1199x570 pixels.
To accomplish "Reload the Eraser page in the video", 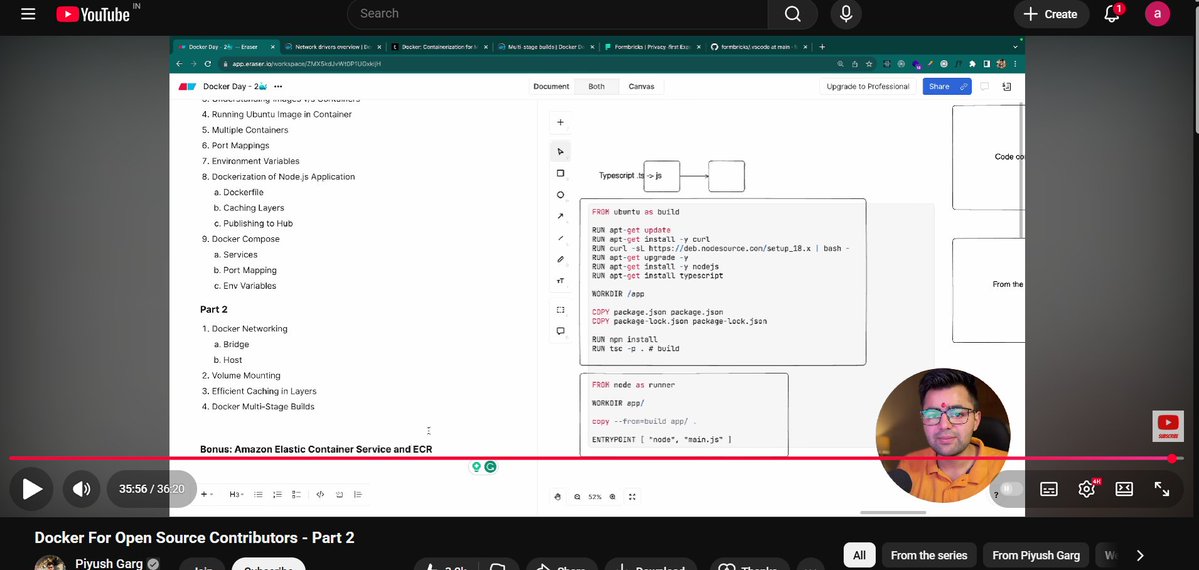I will click(207, 64).
